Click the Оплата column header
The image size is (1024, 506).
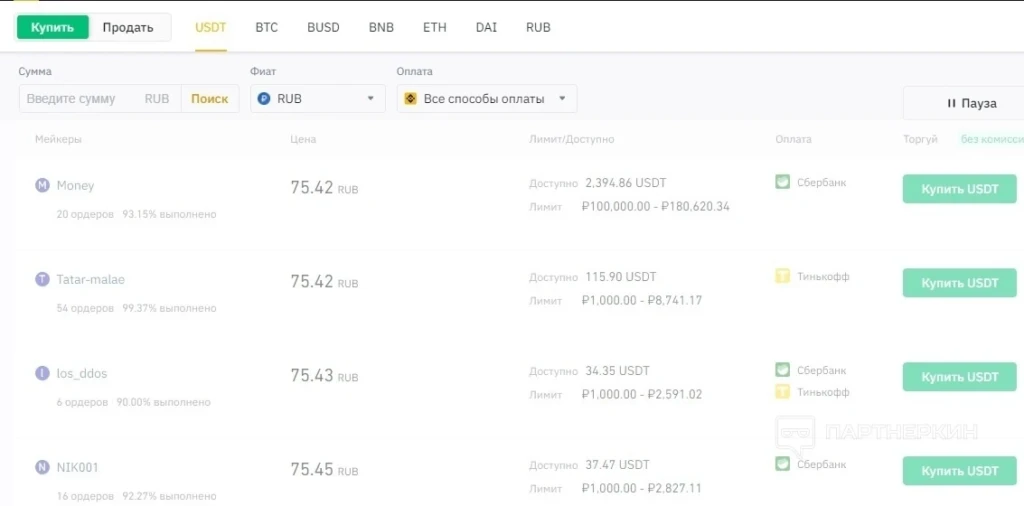coord(793,139)
